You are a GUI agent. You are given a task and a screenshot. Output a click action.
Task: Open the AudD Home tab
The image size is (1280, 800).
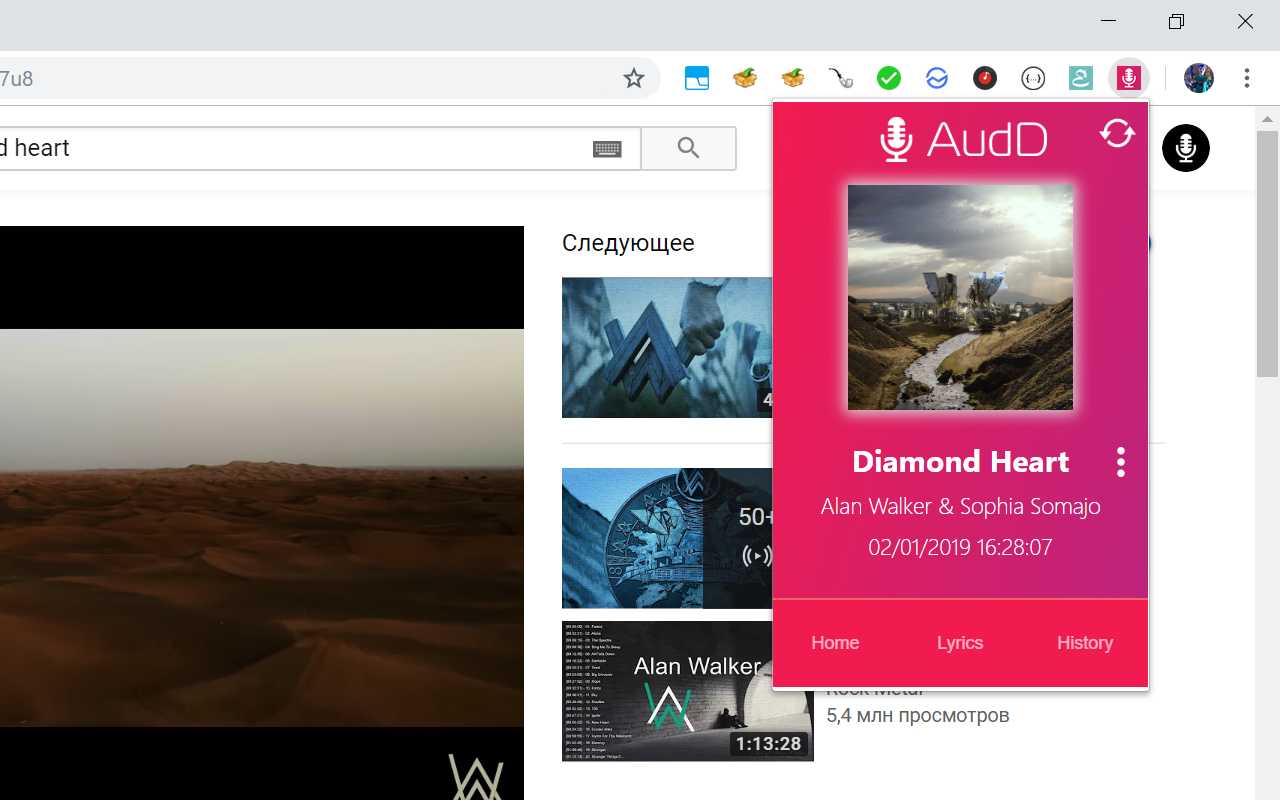(x=835, y=643)
